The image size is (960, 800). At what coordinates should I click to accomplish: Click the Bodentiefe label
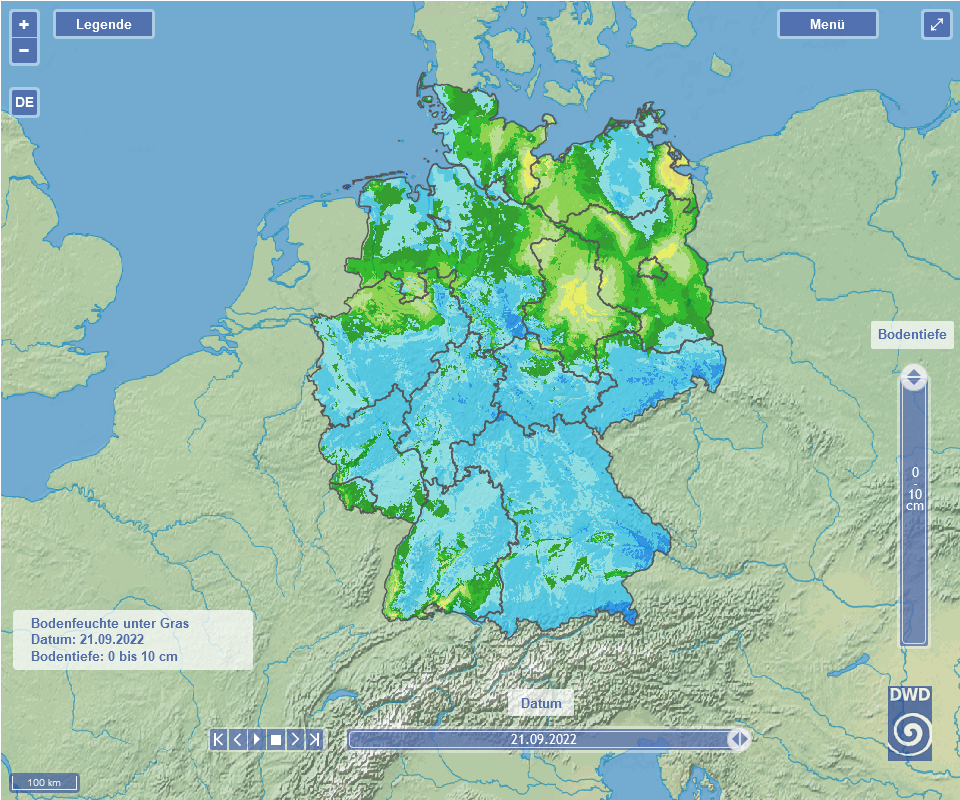[x=911, y=334]
